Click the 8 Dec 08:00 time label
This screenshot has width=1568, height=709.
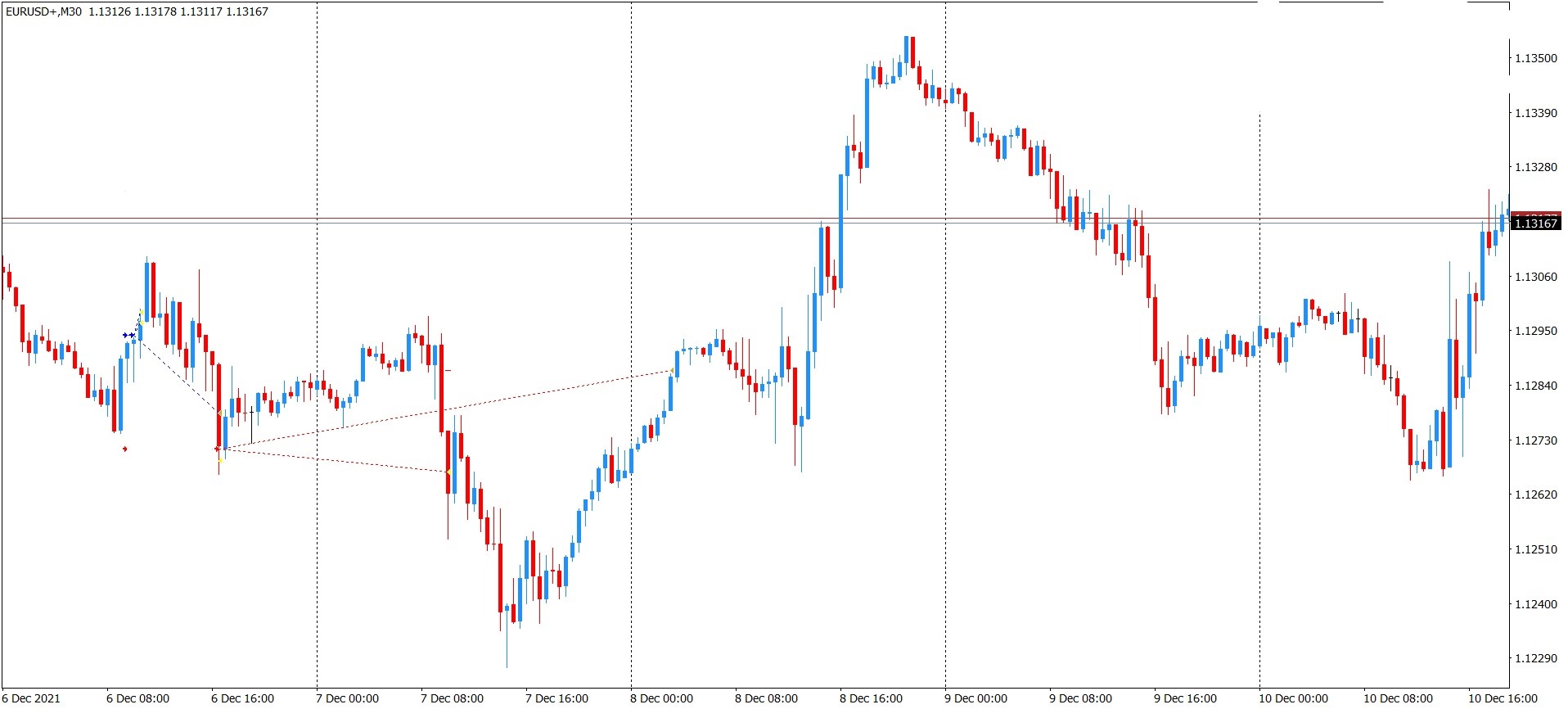pyautogui.click(x=767, y=698)
